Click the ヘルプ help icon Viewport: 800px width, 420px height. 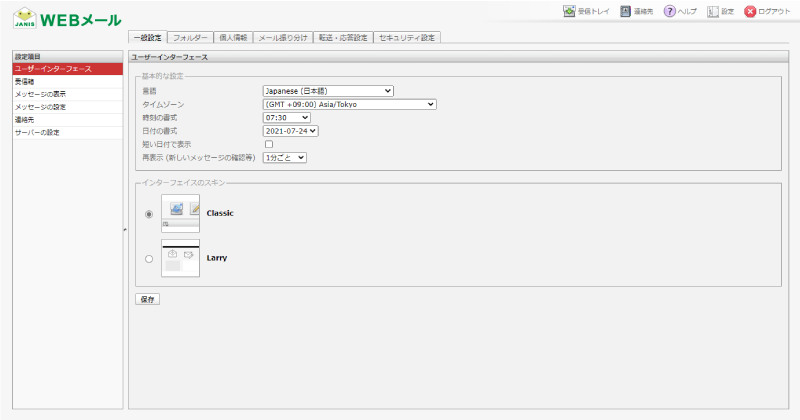(x=670, y=12)
